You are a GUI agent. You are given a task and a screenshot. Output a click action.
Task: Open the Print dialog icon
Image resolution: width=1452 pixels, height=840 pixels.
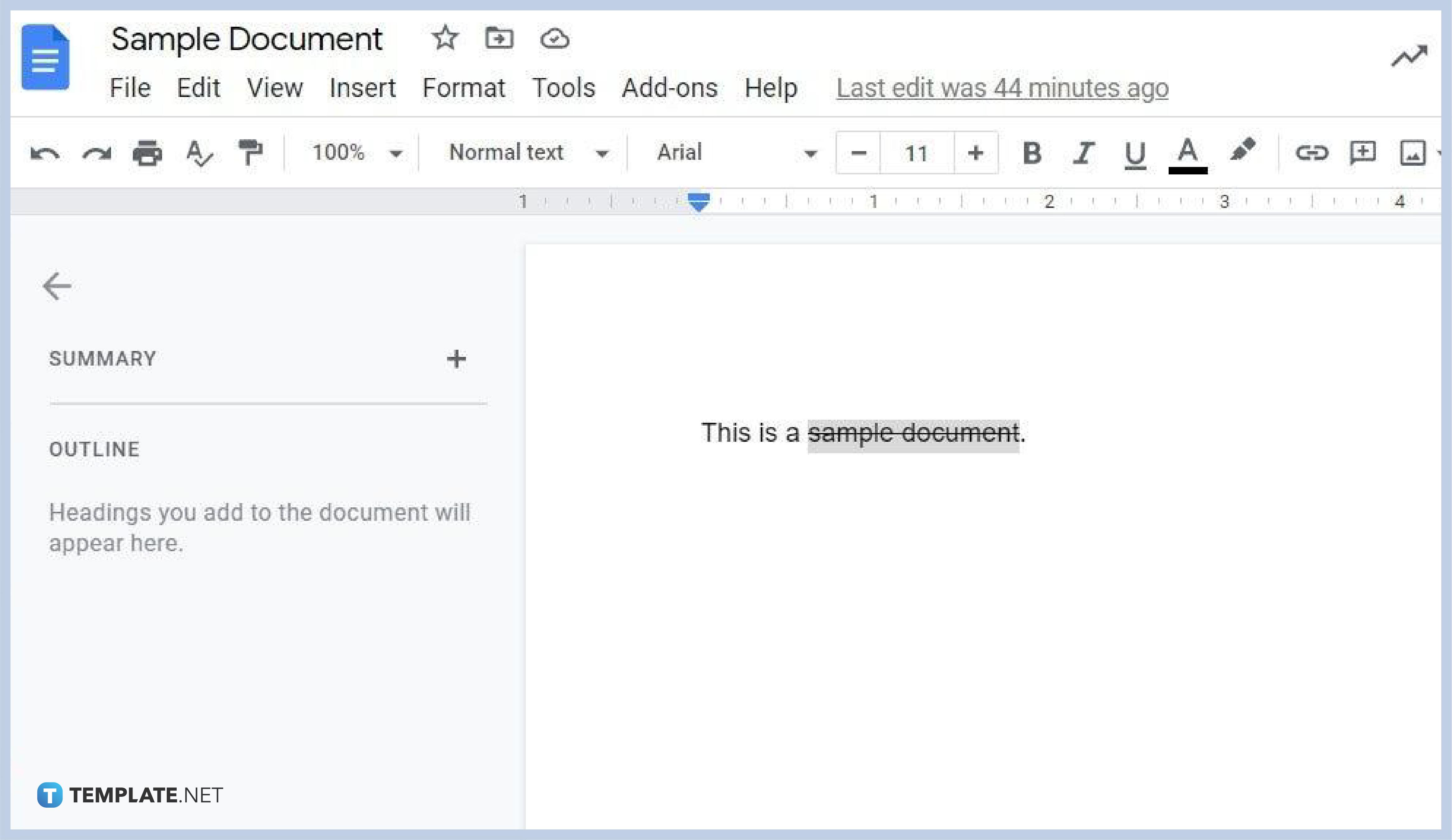(x=147, y=153)
